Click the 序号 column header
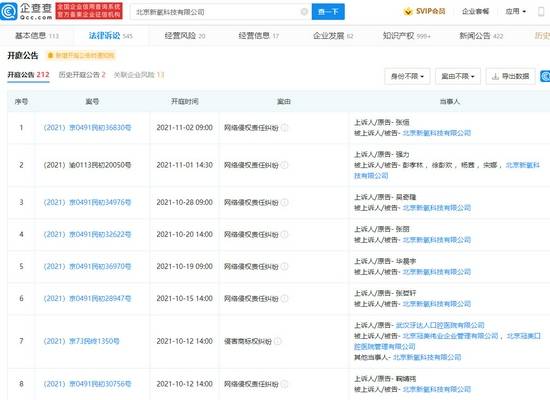This screenshot has width=550, height=400. click(21, 102)
